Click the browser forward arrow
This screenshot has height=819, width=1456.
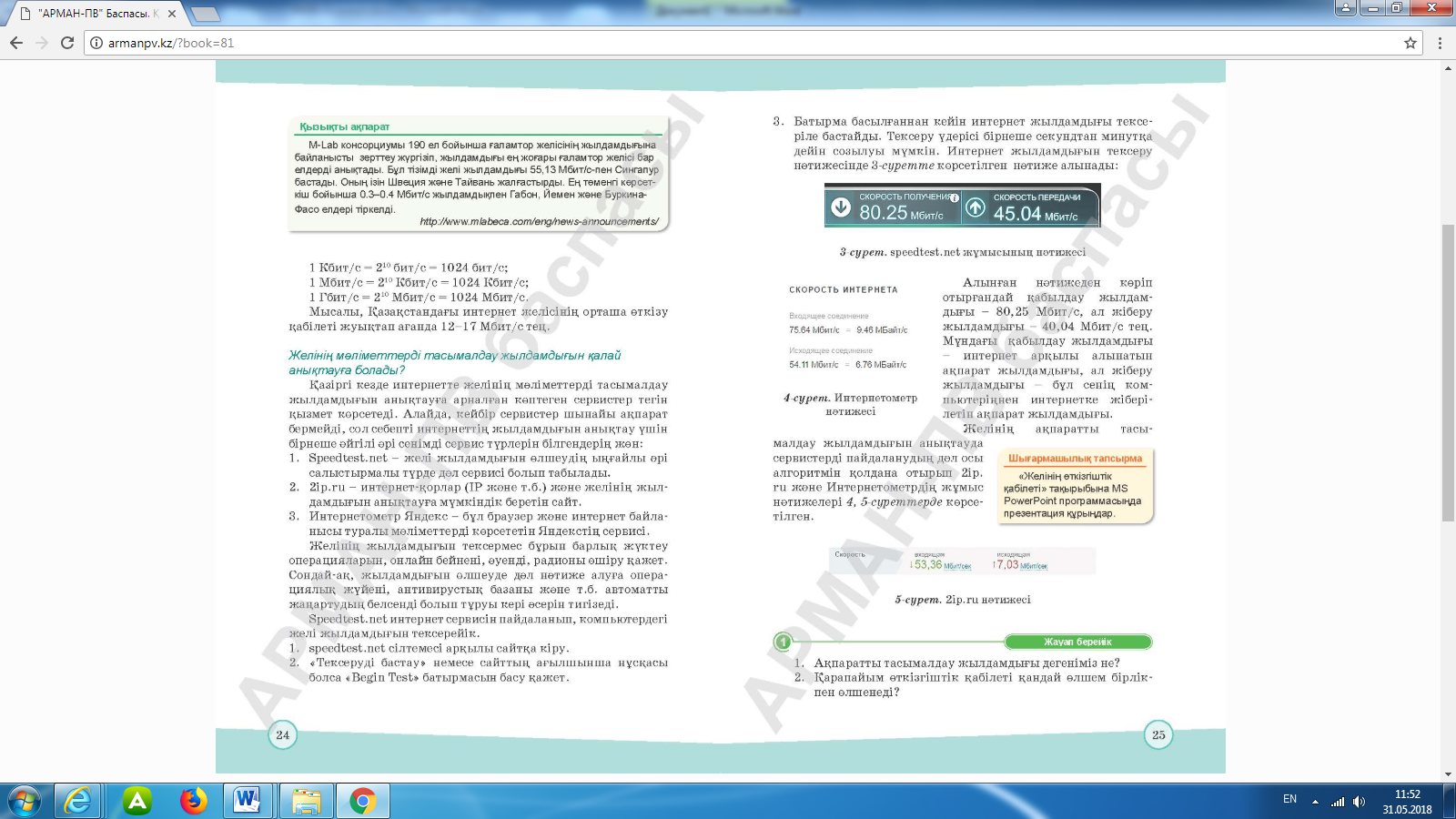click(x=42, y=43)
